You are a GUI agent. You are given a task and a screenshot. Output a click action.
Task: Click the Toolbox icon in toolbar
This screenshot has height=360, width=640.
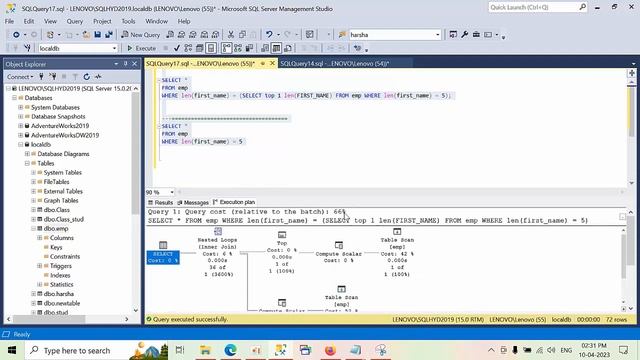point(476,35)
